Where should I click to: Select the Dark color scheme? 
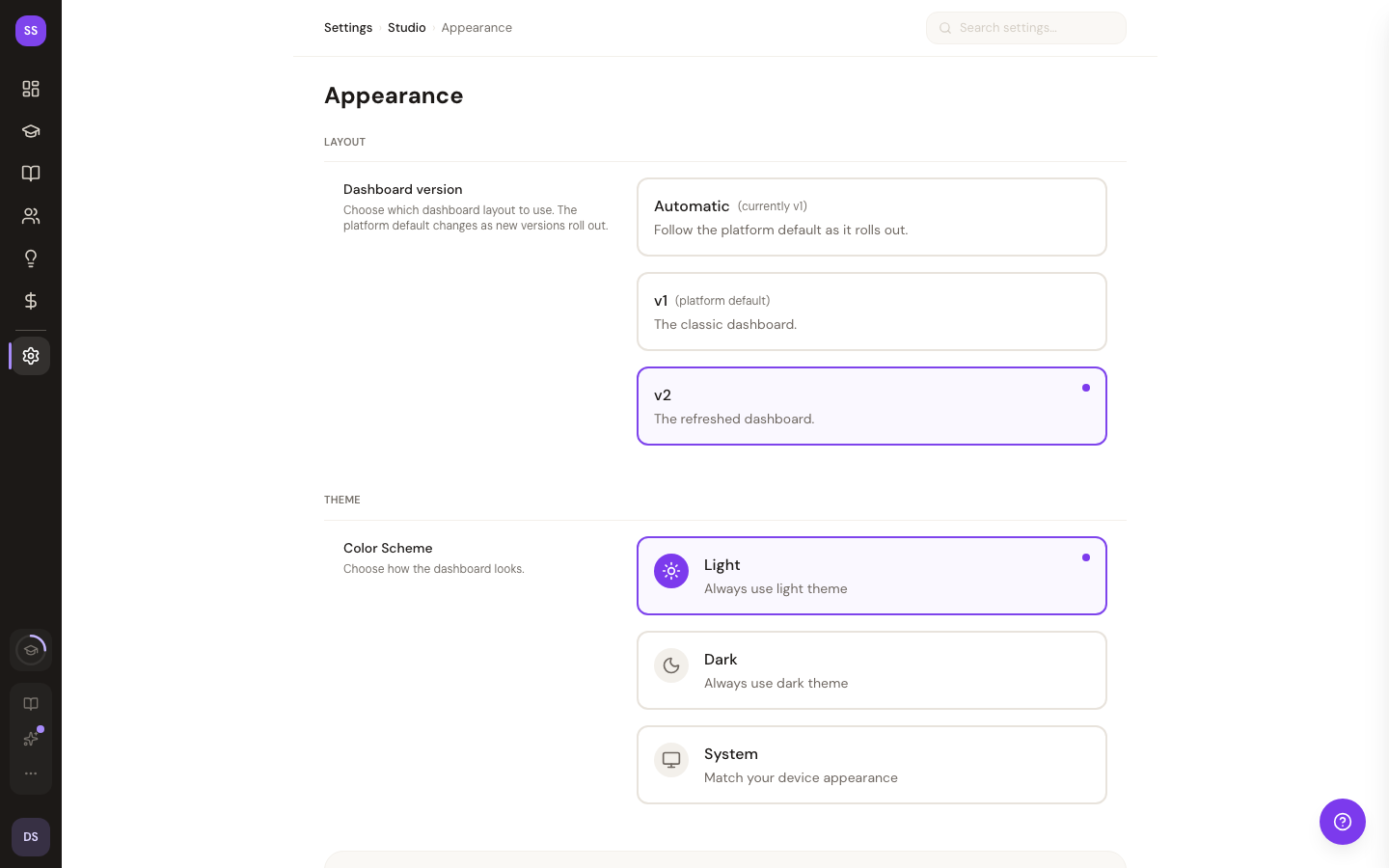pyautogui.click(x=871, y=670)
